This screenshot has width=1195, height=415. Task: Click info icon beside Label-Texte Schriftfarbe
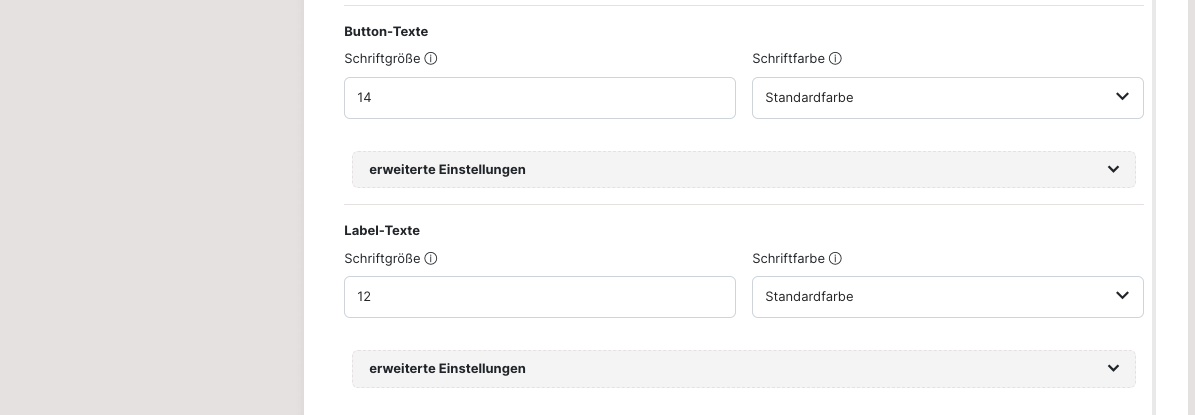coord(835,259)
